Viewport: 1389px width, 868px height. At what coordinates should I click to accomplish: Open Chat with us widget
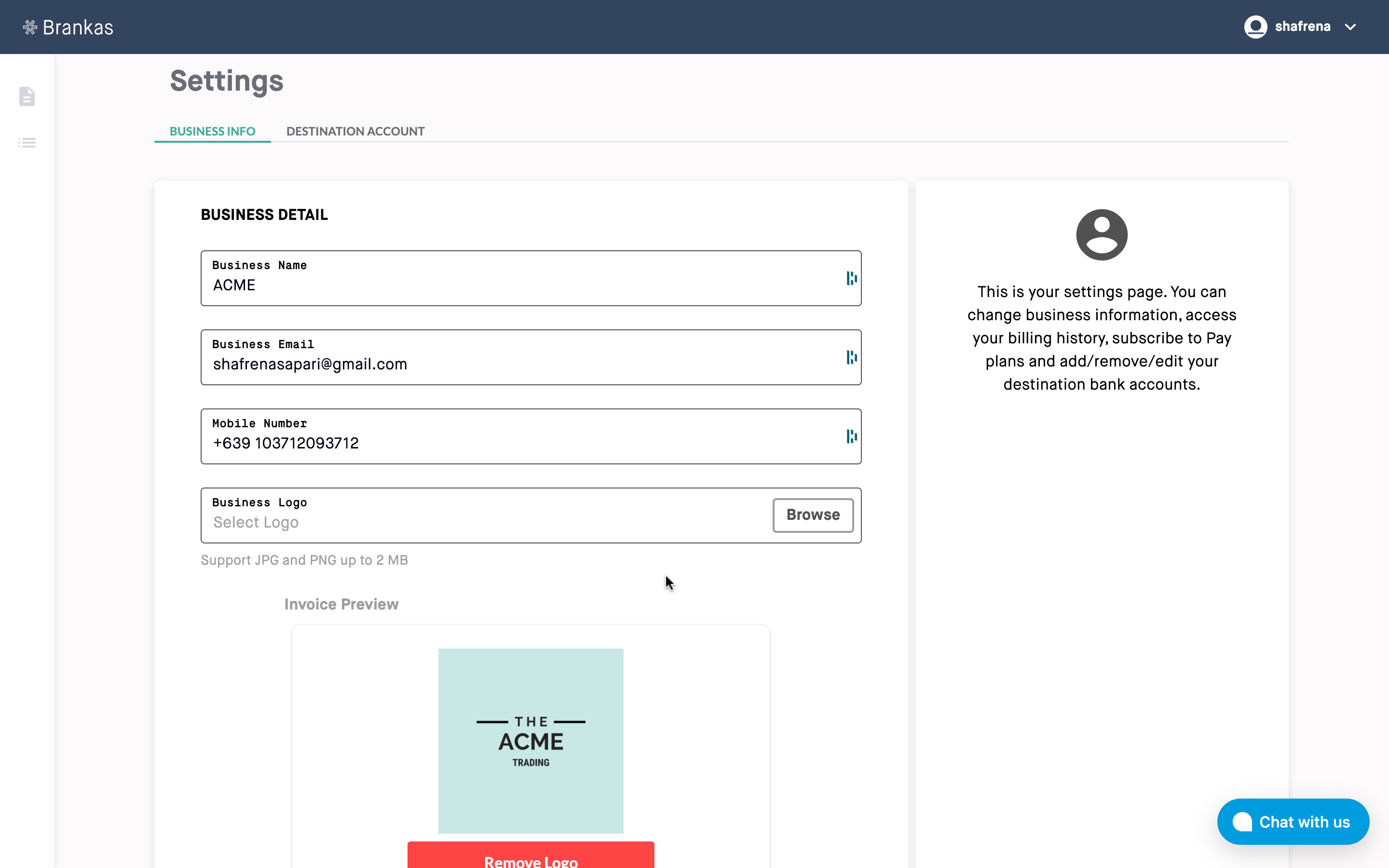click(1304, 822)
